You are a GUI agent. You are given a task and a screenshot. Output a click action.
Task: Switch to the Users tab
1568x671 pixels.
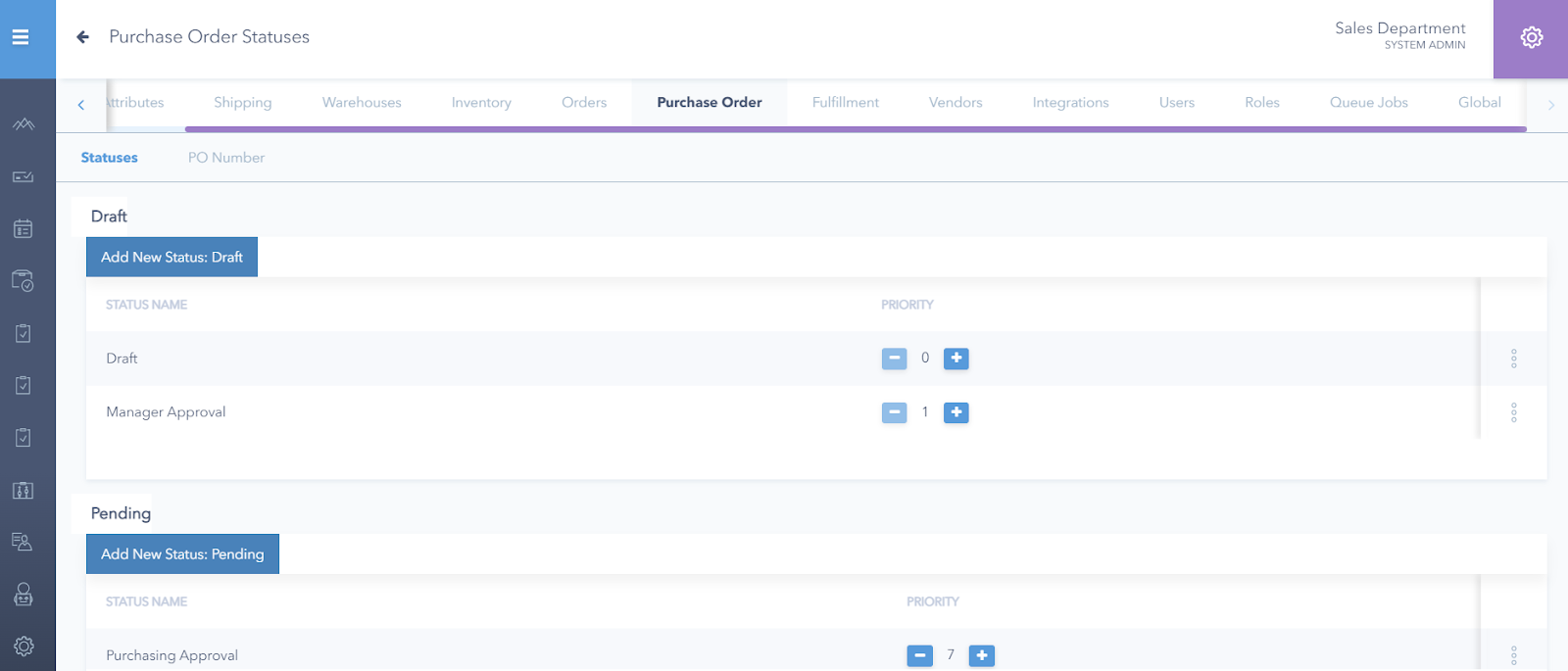coord(1177,103)
